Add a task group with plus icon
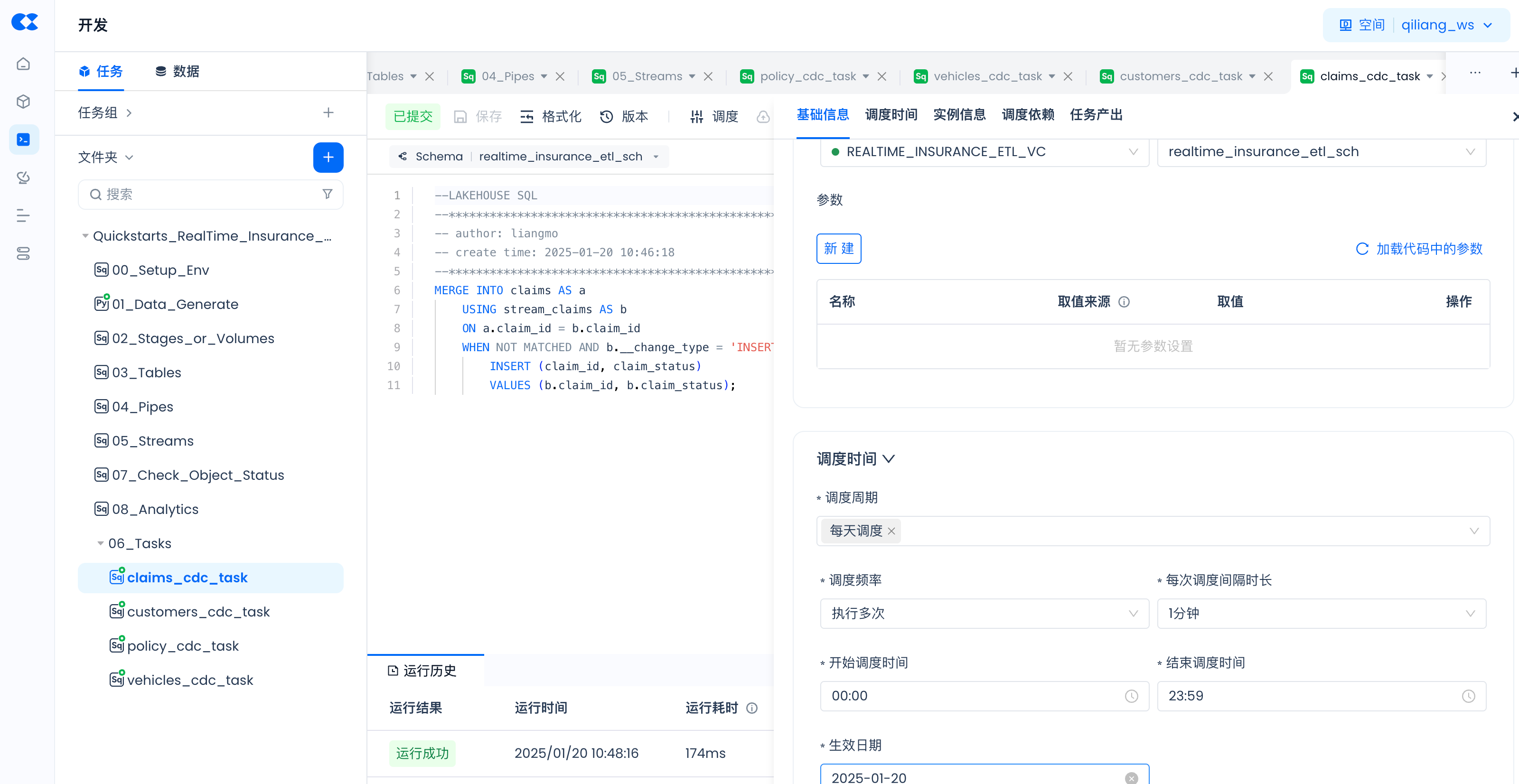 (x=328, y=112)
